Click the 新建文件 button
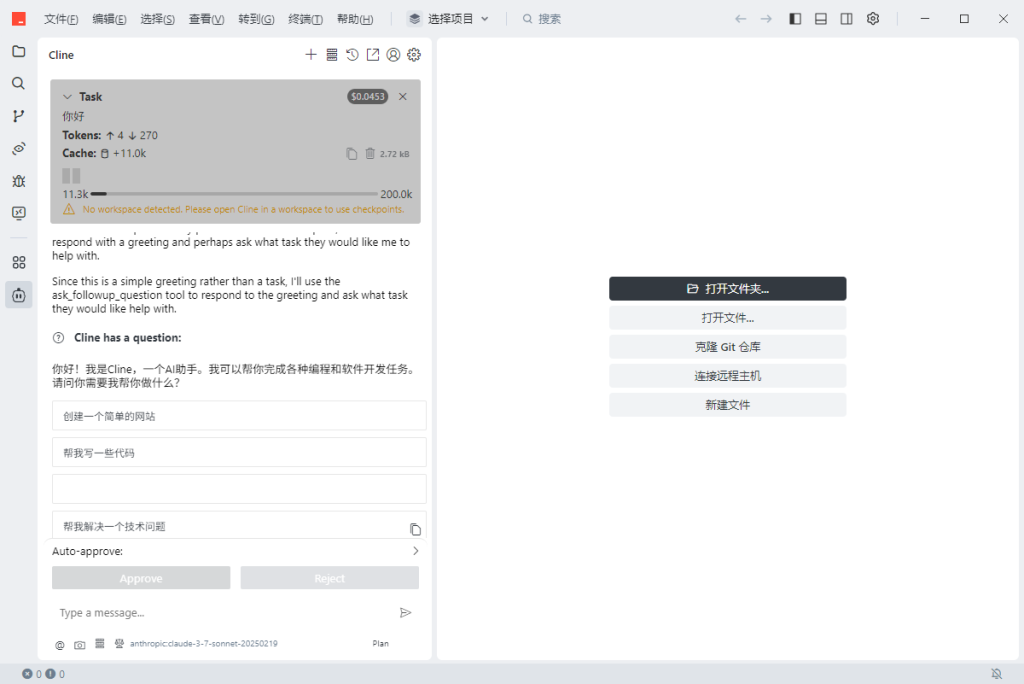 (x=728, y=405)
